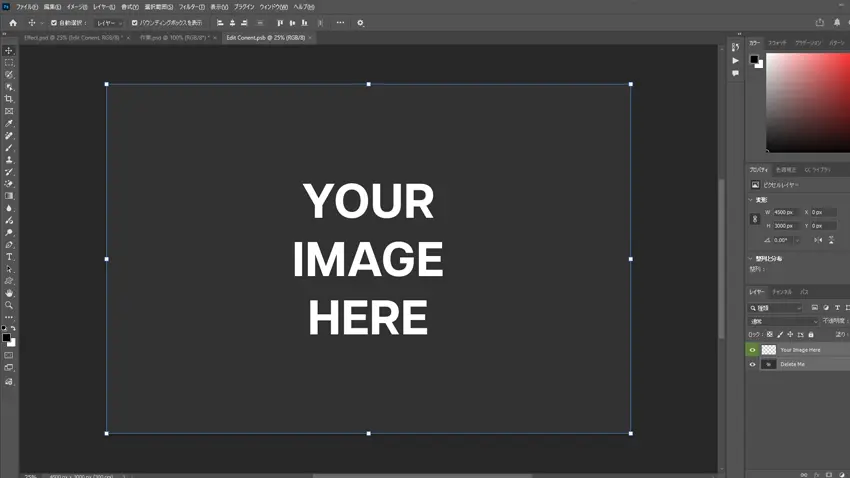
Task: Hide the Delete Me layer
Action: [x=752, y=364]
